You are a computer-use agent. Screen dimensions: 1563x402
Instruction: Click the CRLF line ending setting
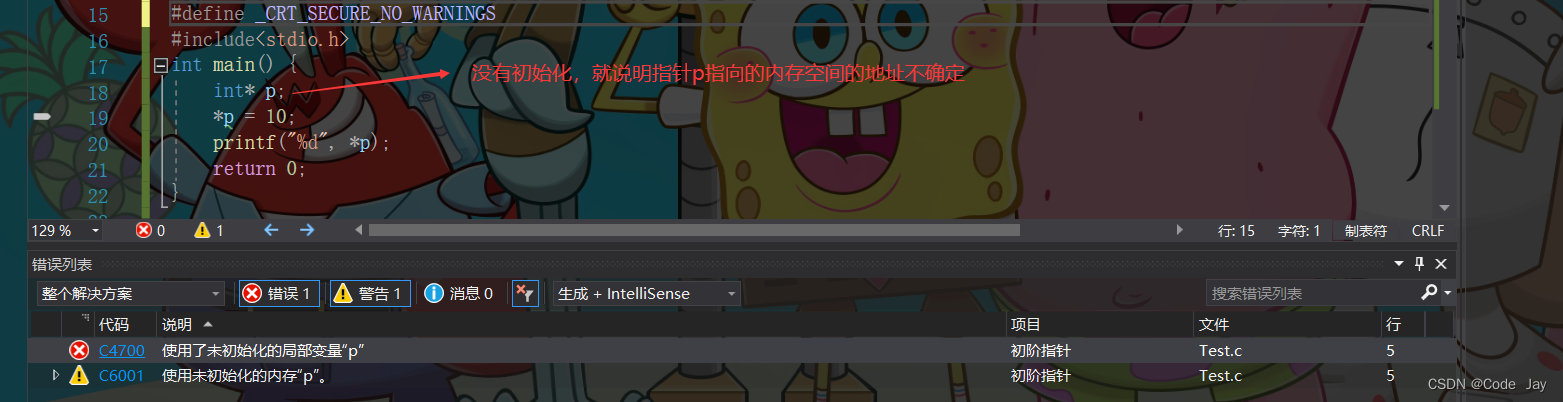1428,230
